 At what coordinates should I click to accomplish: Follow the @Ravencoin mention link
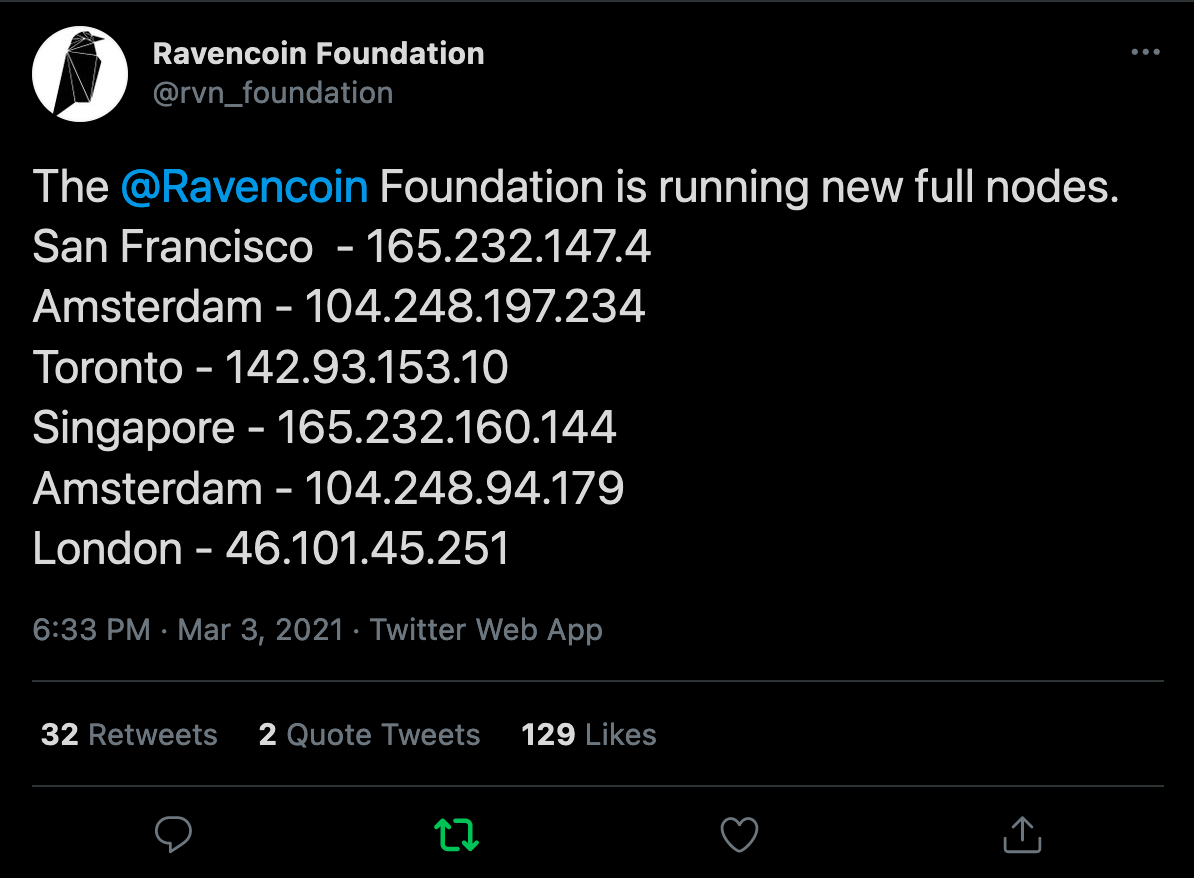(x=244, y=187)
